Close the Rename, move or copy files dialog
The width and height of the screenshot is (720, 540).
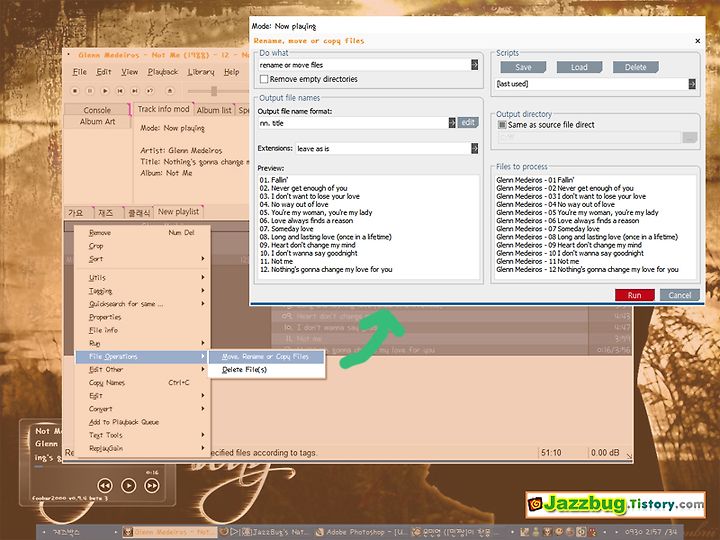(x=698, y=41)
